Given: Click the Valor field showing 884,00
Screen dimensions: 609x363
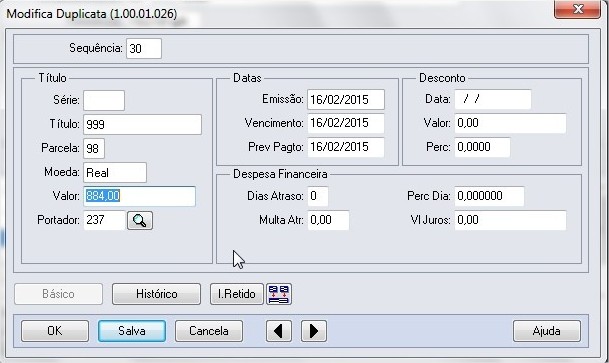Looking at the screenshot, I should [x=139, y=196].
